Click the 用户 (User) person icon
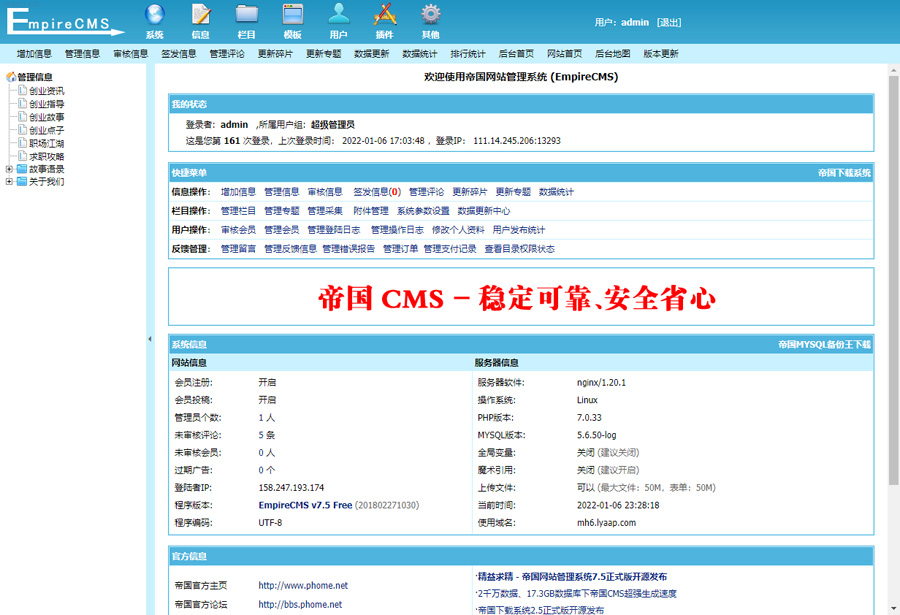 pyautogui.click(x=338, y=15)
